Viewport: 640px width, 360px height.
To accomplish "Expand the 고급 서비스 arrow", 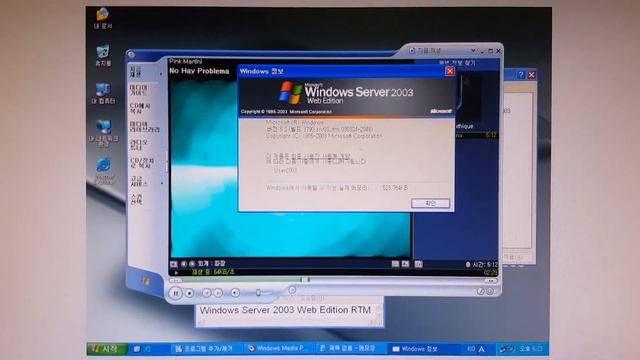I will (162, 183).
